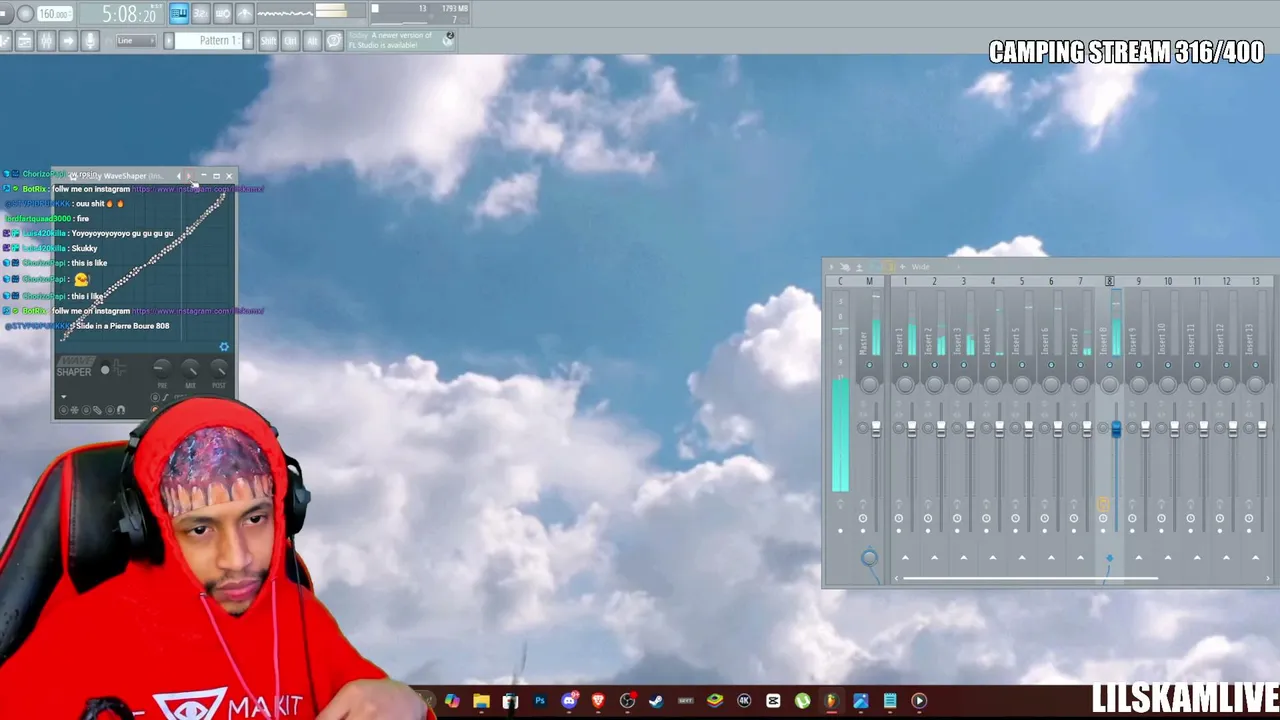Mute mixer track Insert 1
Screen dimensions: 1280x720
(x=905, y=365)
